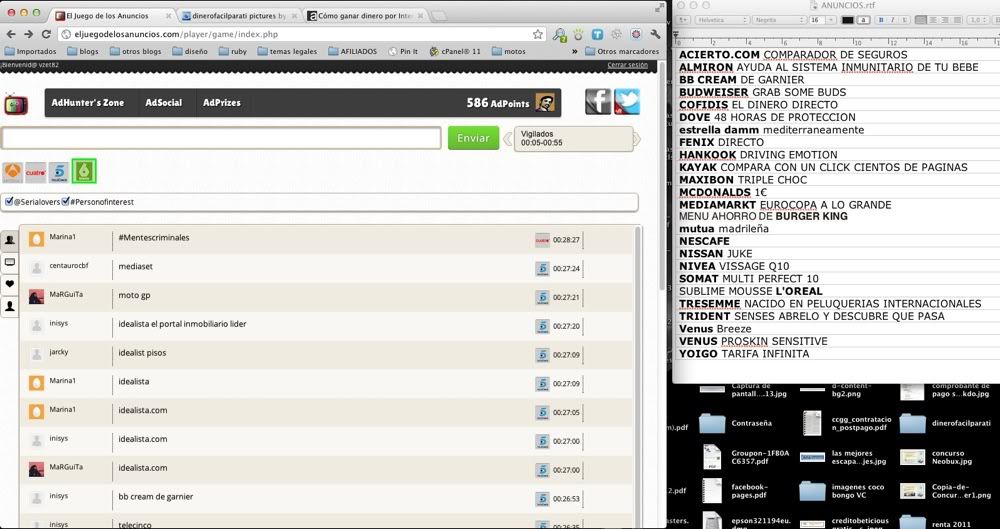Open the Negrita typeface style dropdown
The image size is (1000, 529).
click(x=780, y=20)
